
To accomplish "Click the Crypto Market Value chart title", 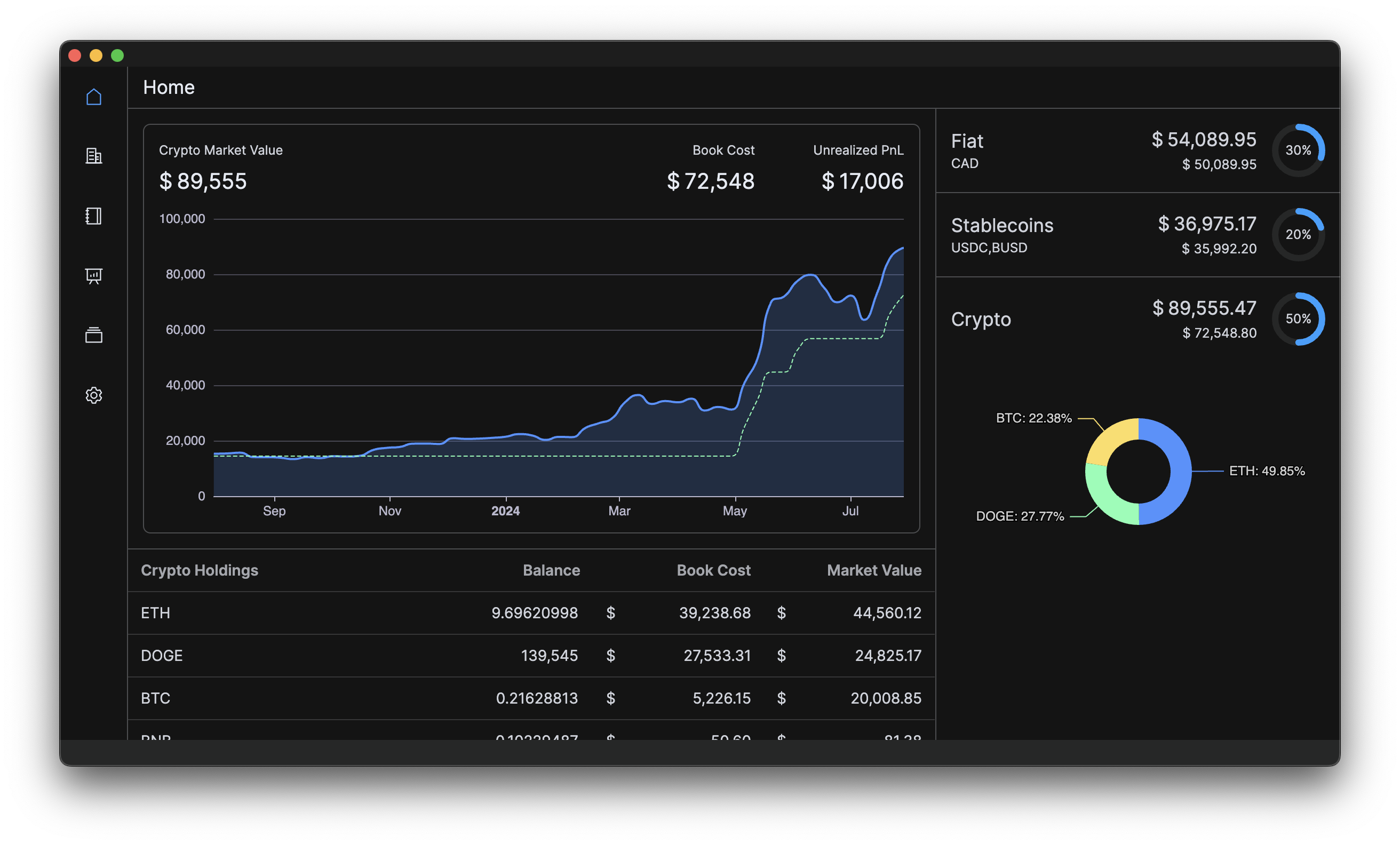I will coord(220,150).
